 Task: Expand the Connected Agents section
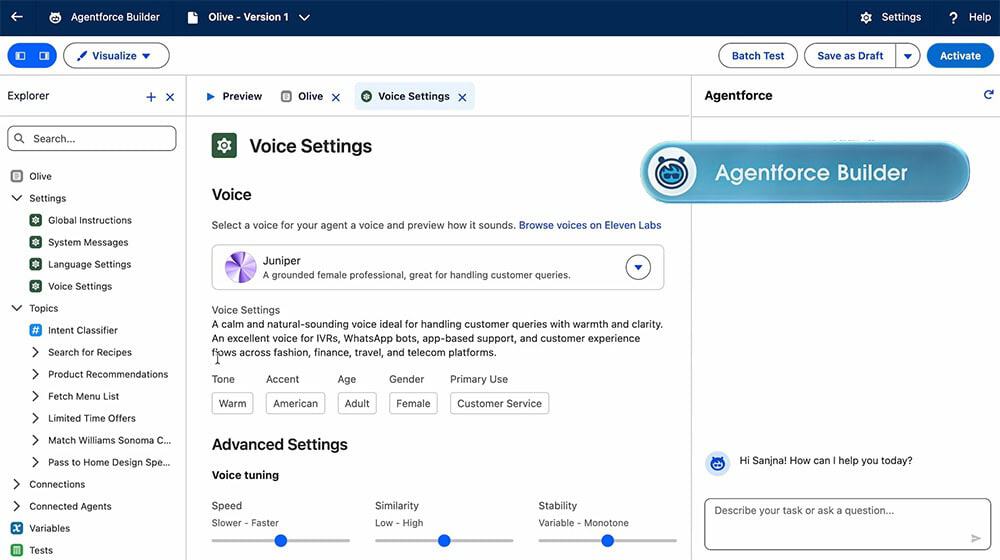pyautogui.click(x=17, y=506)
